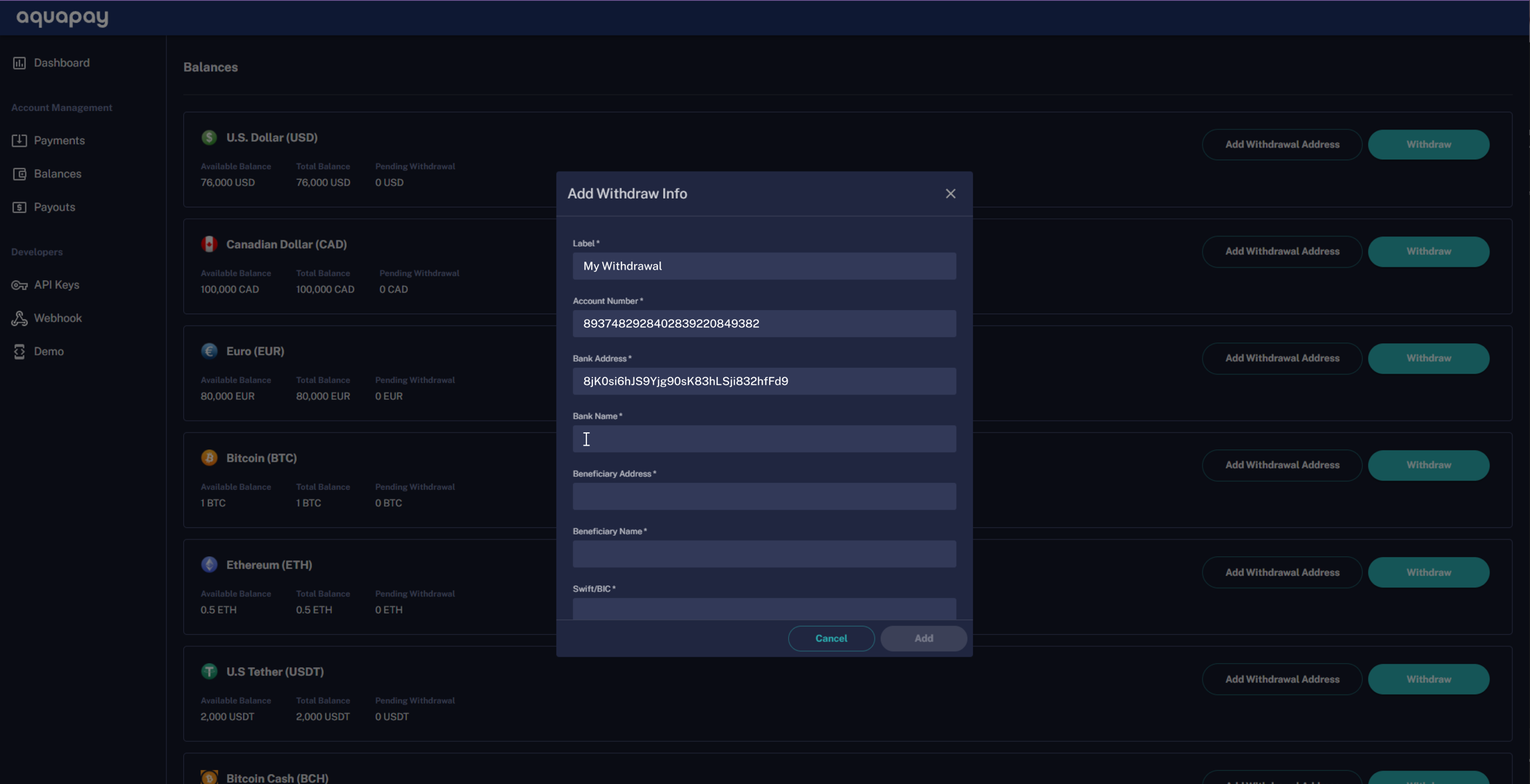1530x784 pixels.
Task: Click the Dashboard sidebar icon
Action: click(x=19, y=63)
